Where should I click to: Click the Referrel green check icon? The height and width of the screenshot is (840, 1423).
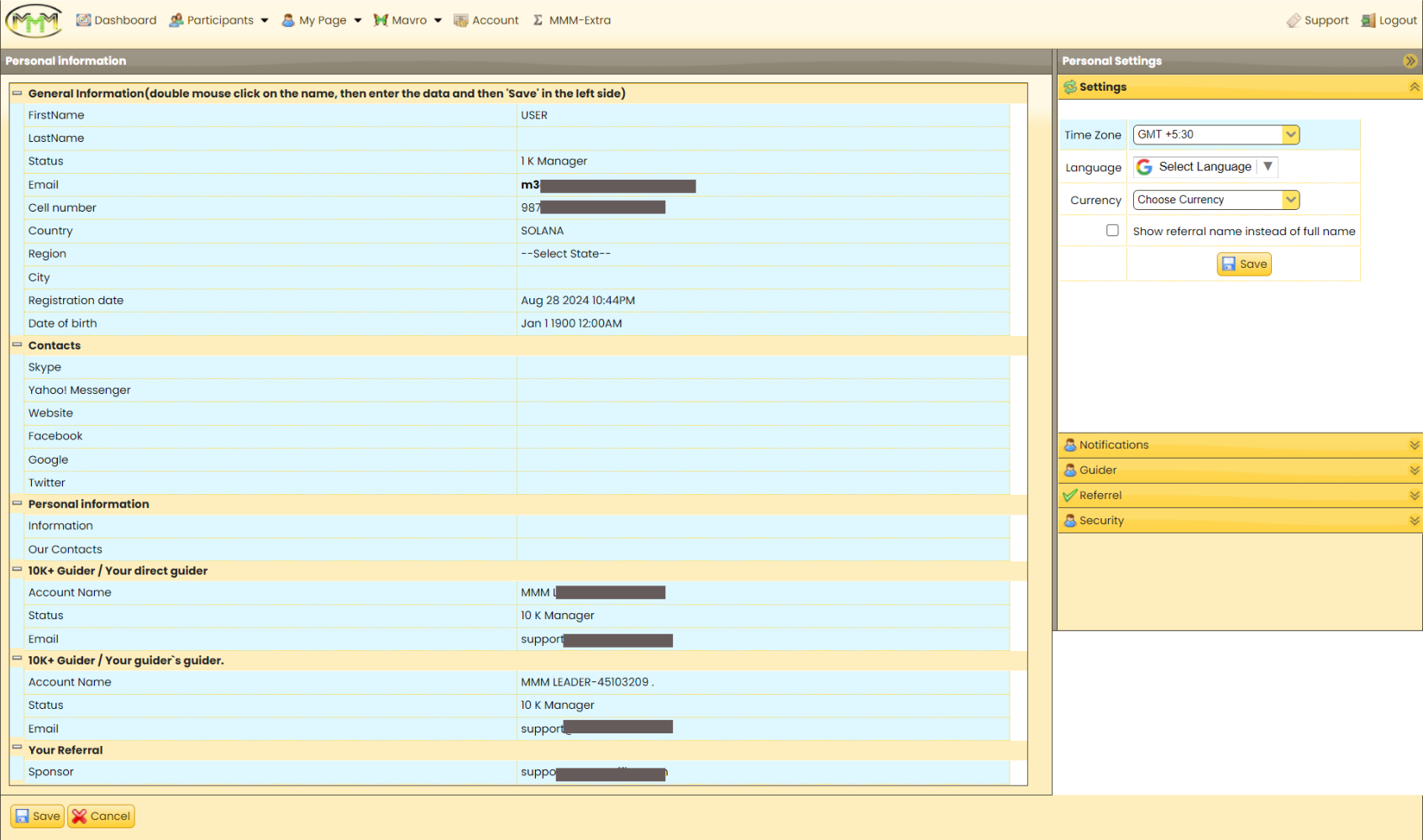tap(1070, 496)
